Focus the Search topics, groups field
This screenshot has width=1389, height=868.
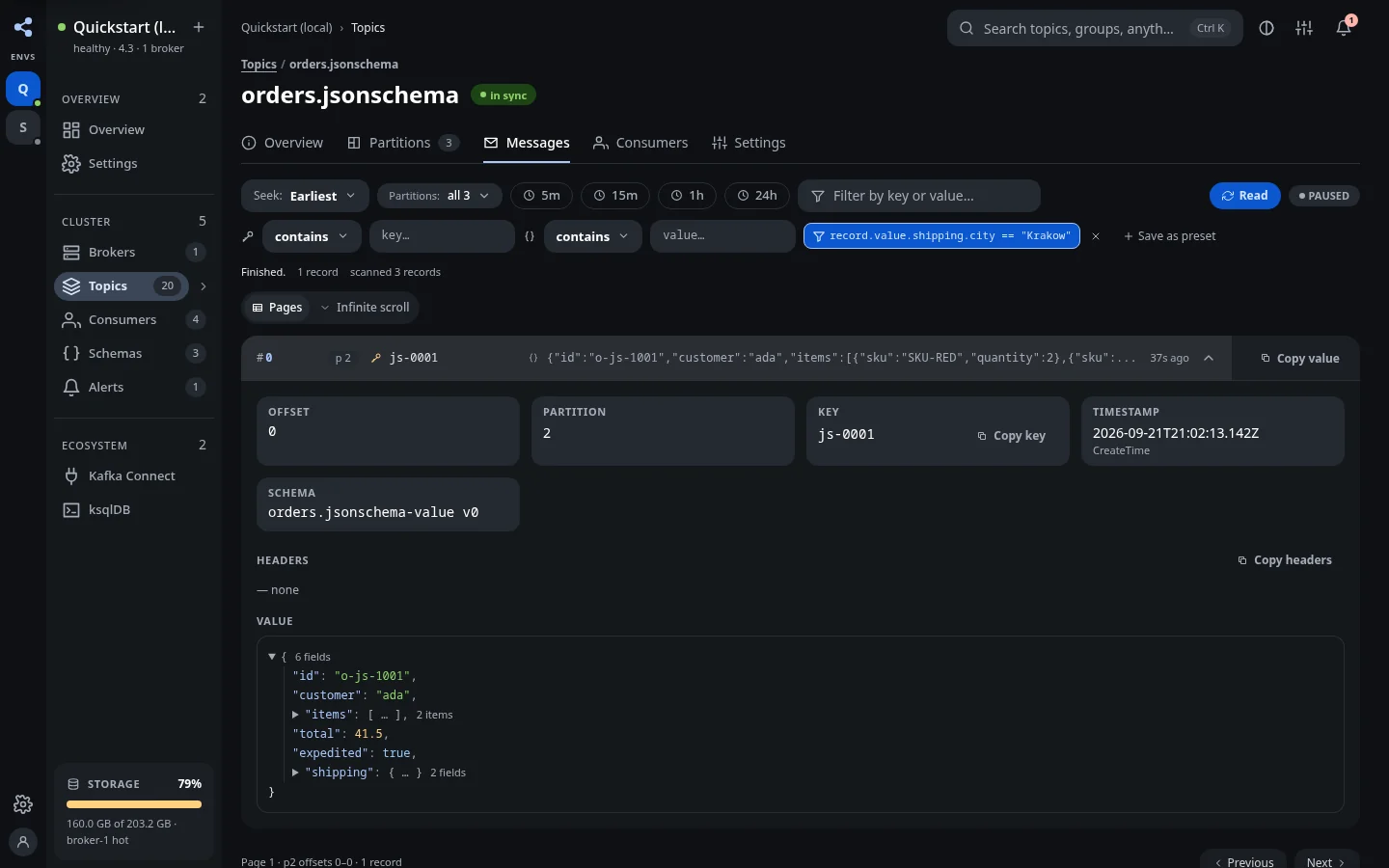(1095, 28)
